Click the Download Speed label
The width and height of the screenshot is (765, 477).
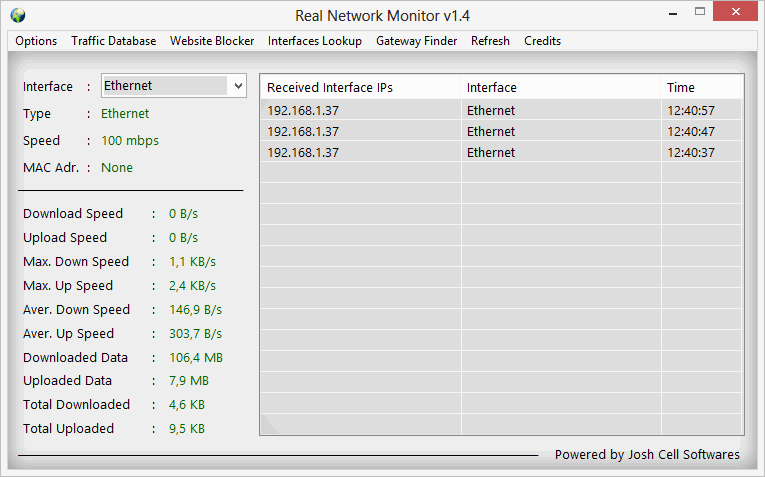point(73,214)
